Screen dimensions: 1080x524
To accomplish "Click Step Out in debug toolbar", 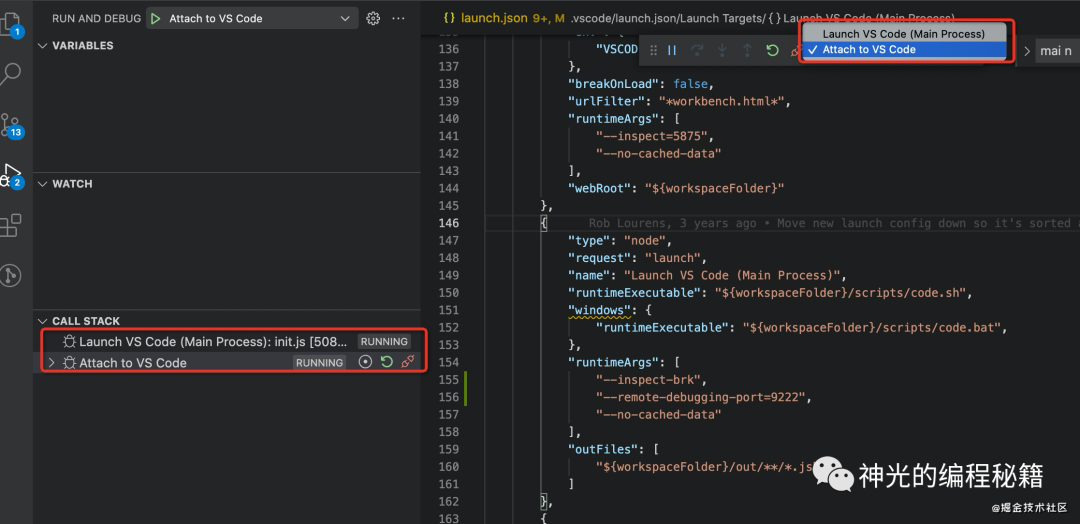I will (x=747, y=50).
